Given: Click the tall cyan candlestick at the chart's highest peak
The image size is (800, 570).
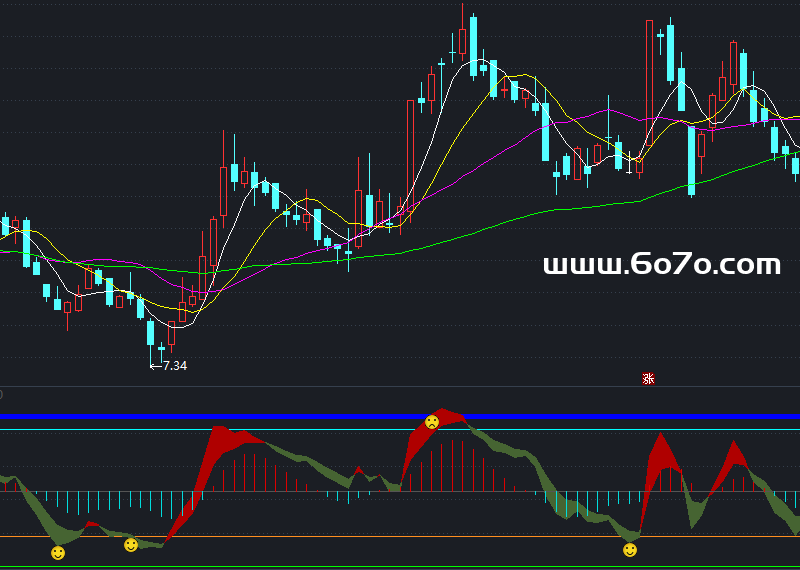Looking at the screenshot, I should [473, 46].
